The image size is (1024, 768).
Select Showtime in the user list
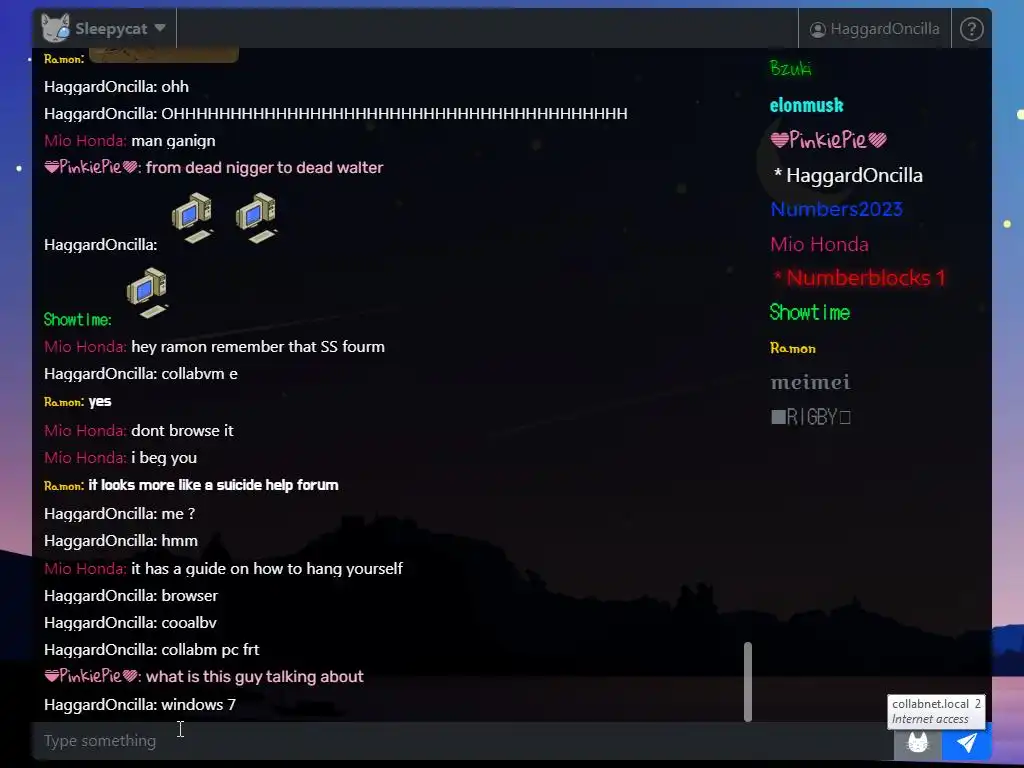tap(810, 312)
